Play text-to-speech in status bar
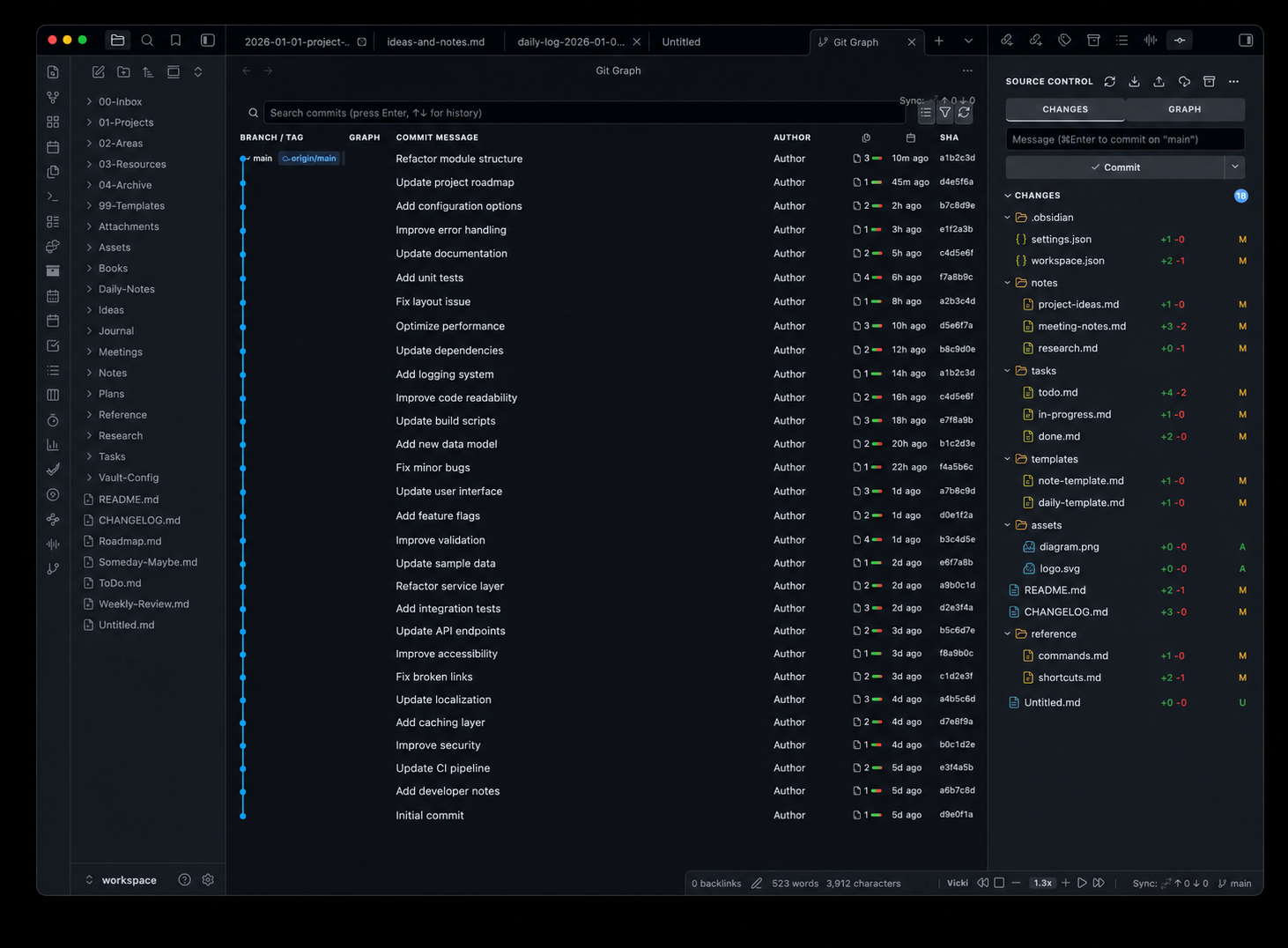1288x948 pixels. click(1082, 883)
